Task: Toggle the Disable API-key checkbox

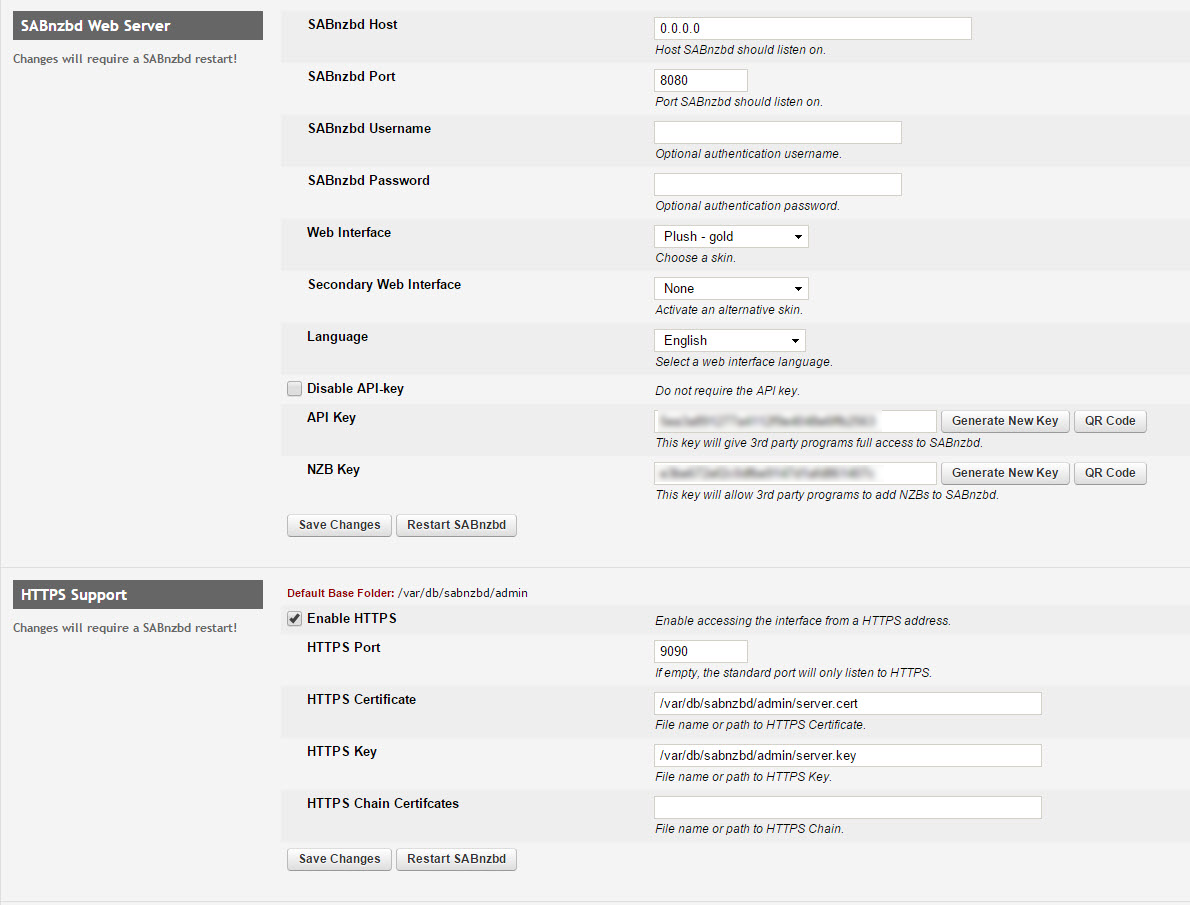Action: 294,389
